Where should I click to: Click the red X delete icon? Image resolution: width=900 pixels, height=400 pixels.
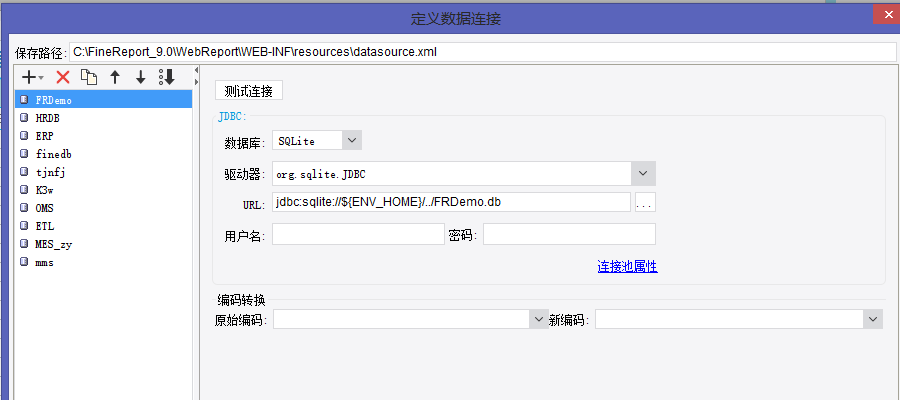[x=63, y=77]
